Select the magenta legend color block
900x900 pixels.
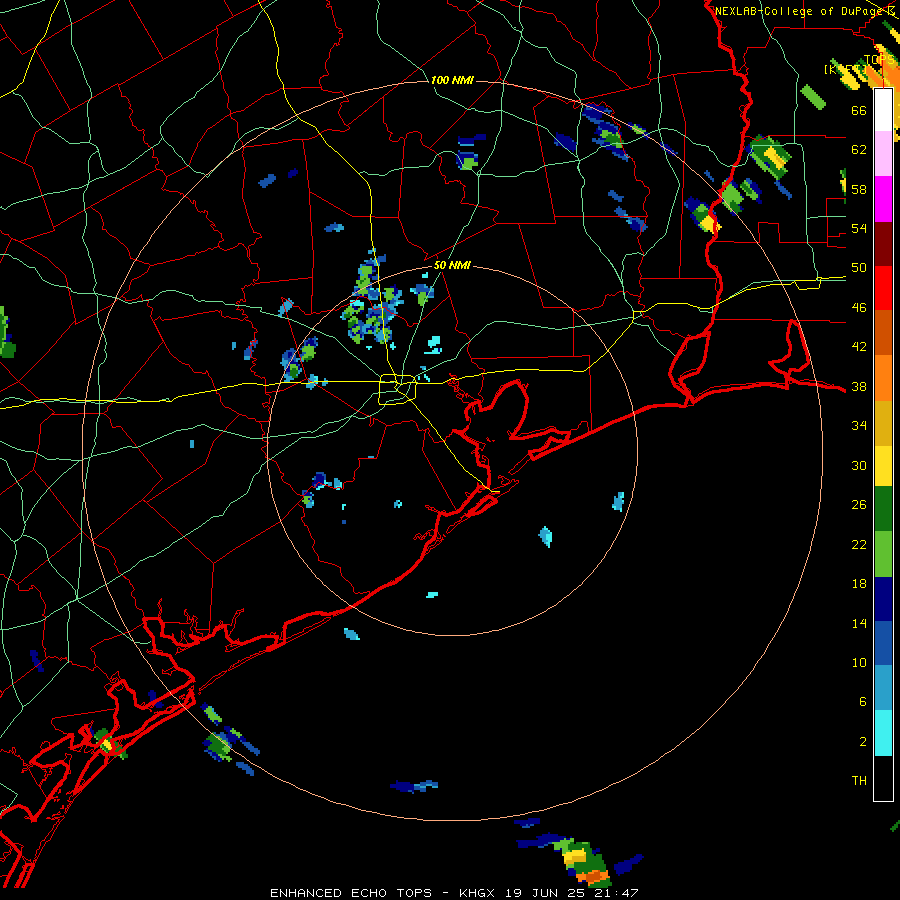tap(883, 199)
